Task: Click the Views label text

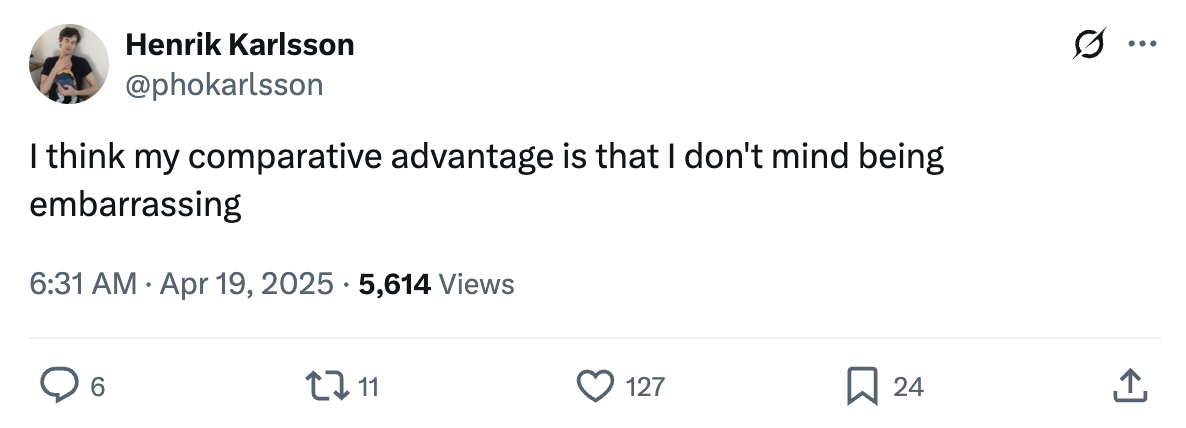Action: coord(477,284)
